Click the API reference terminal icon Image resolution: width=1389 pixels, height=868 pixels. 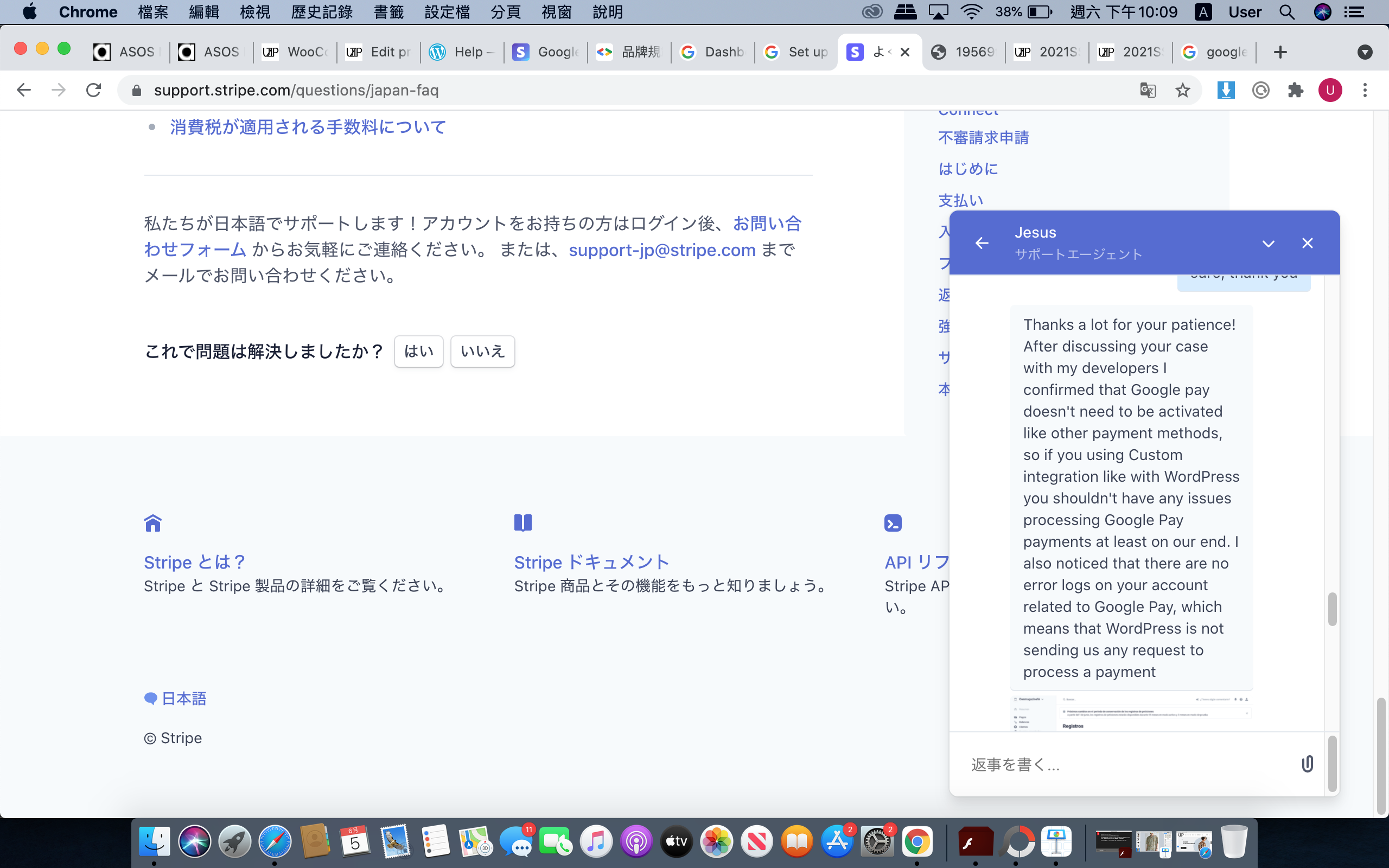tap(893, 523)
